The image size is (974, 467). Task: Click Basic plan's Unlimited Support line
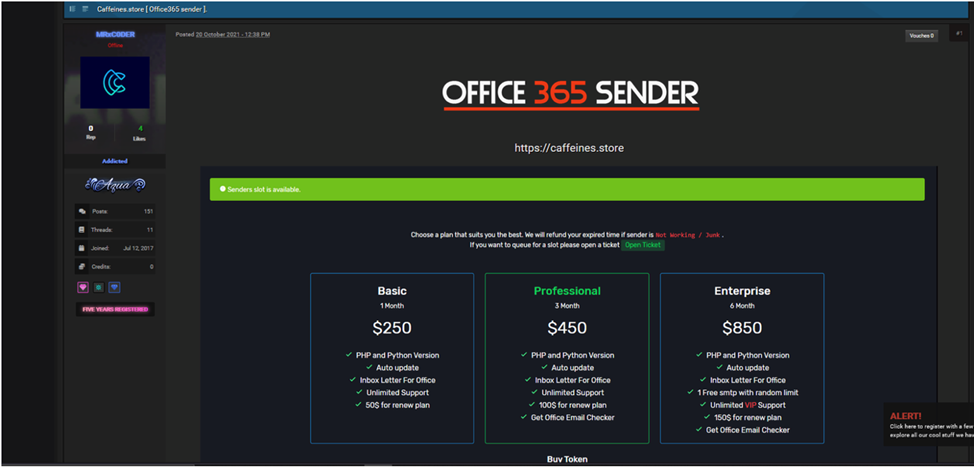pos(397,392)
